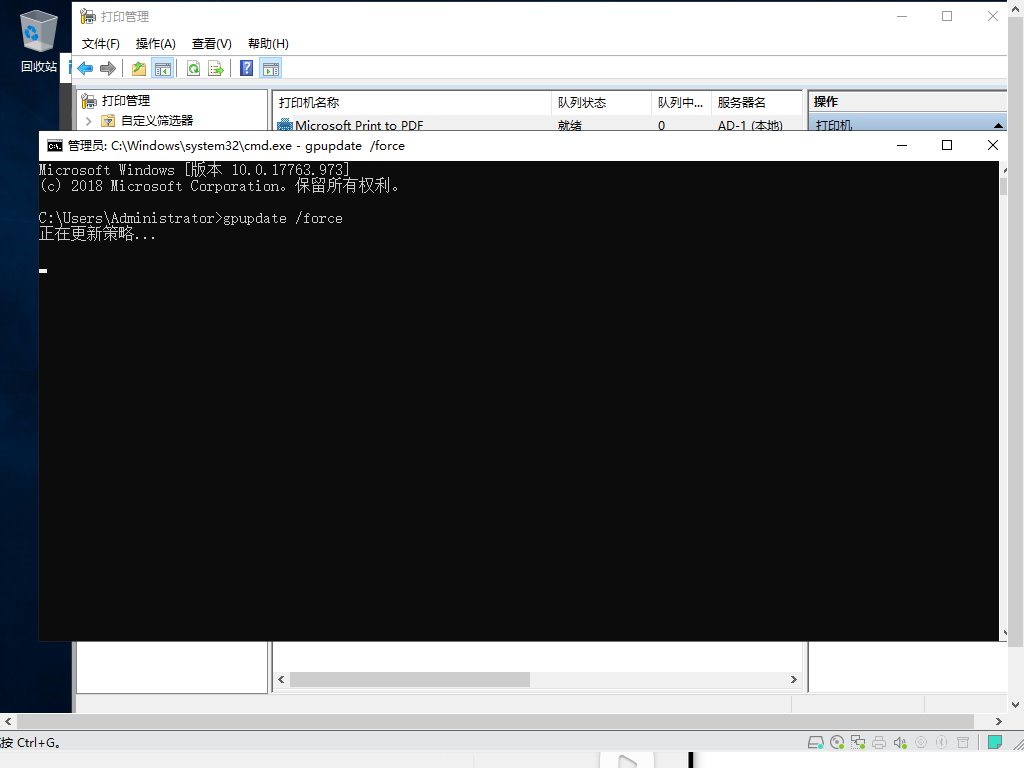Click left arrow of printer list scrollbar
Screen dimensions: 1024x768
click(x=281, y=679)
